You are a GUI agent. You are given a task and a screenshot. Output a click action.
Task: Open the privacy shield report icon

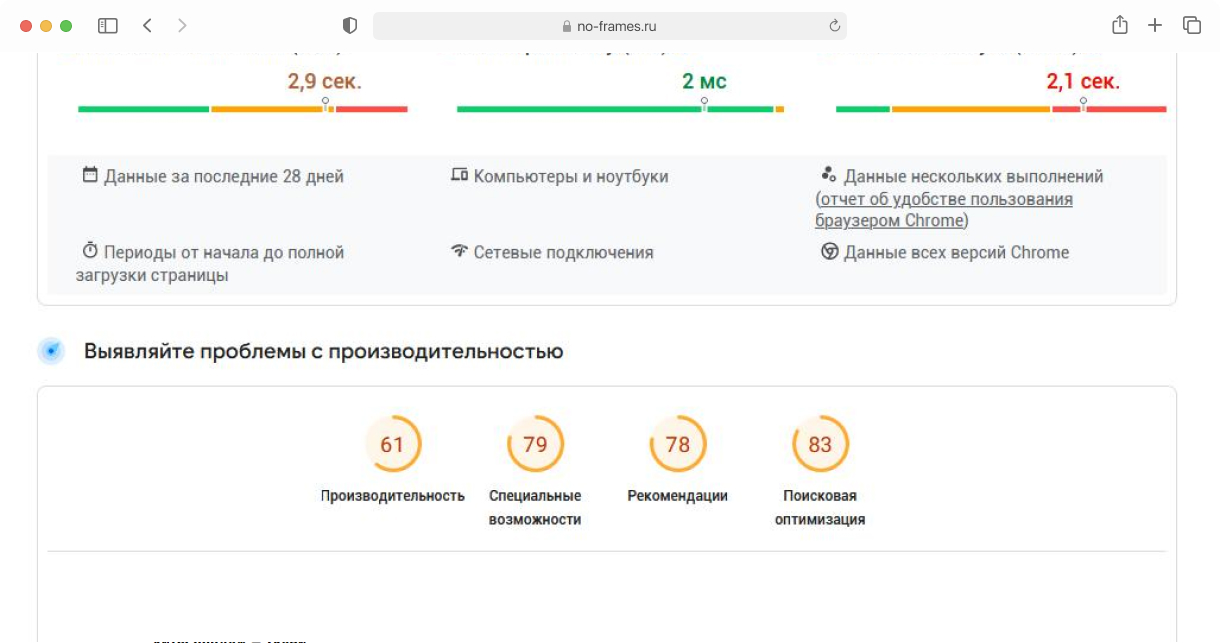(x=350, y=26)
